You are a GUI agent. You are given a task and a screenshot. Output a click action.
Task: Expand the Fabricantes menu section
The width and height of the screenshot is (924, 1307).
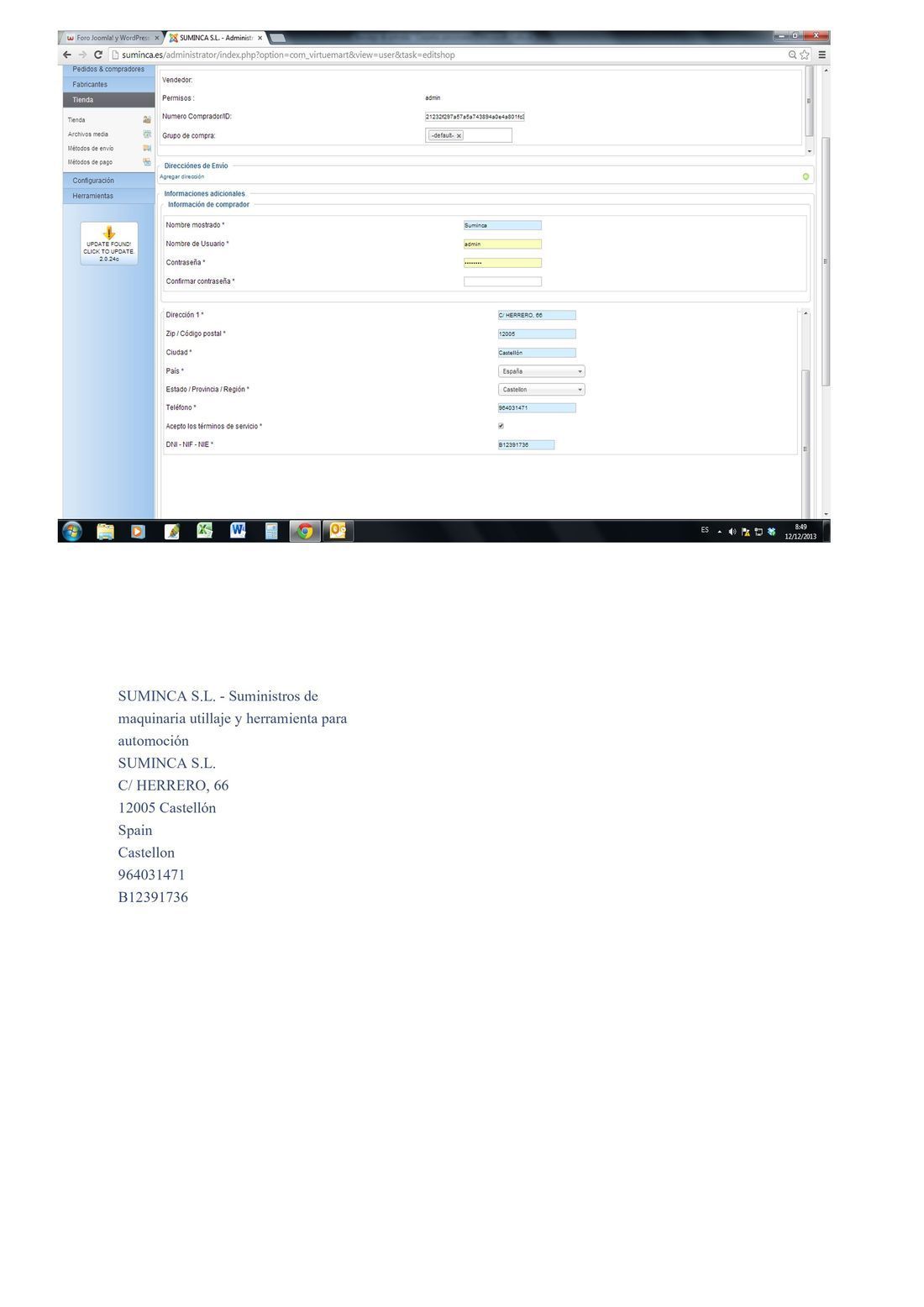[x=108, y=84]
